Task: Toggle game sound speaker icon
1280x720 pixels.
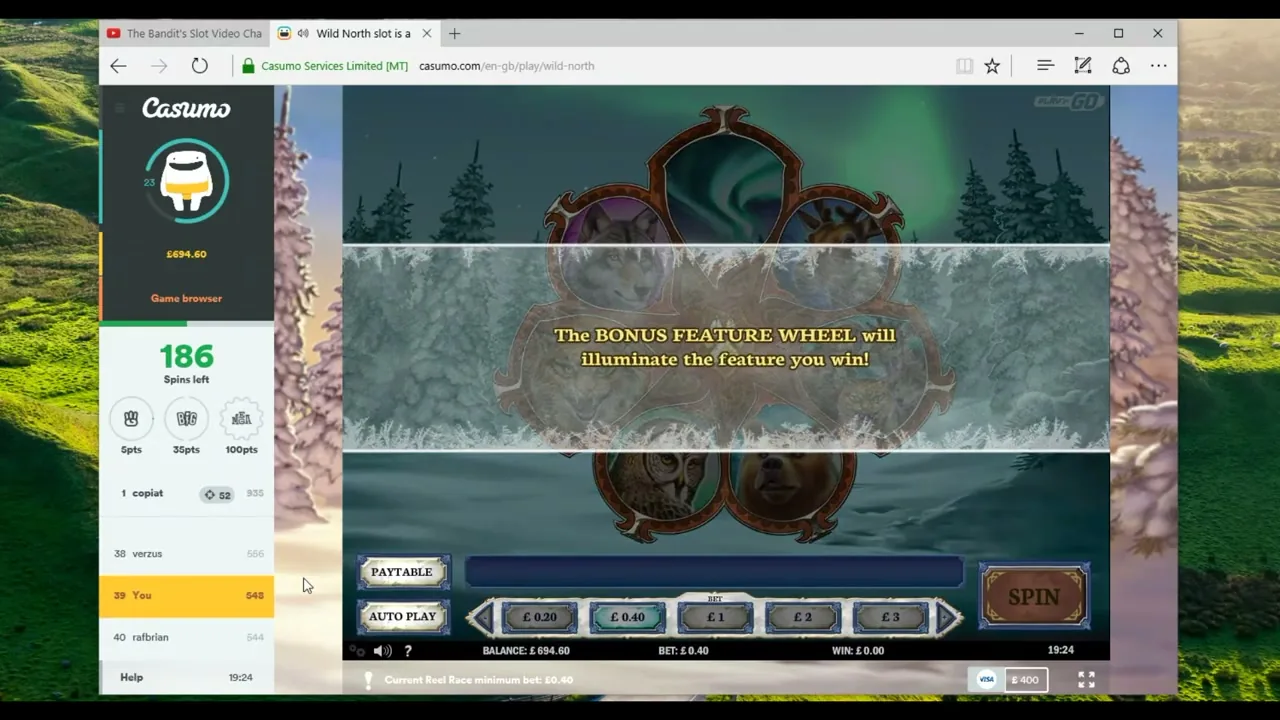Action: [382, 651]
